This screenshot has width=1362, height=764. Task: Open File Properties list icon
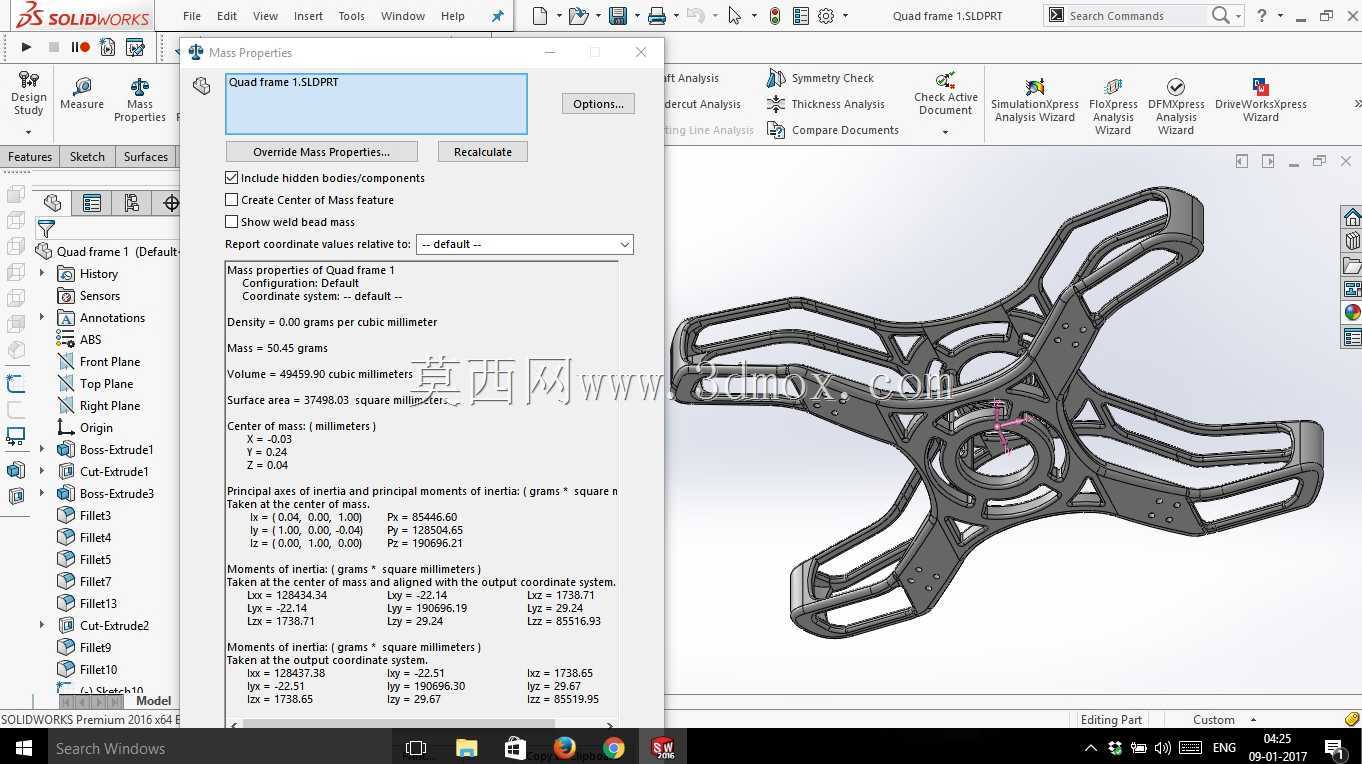[x=800, y=16]
